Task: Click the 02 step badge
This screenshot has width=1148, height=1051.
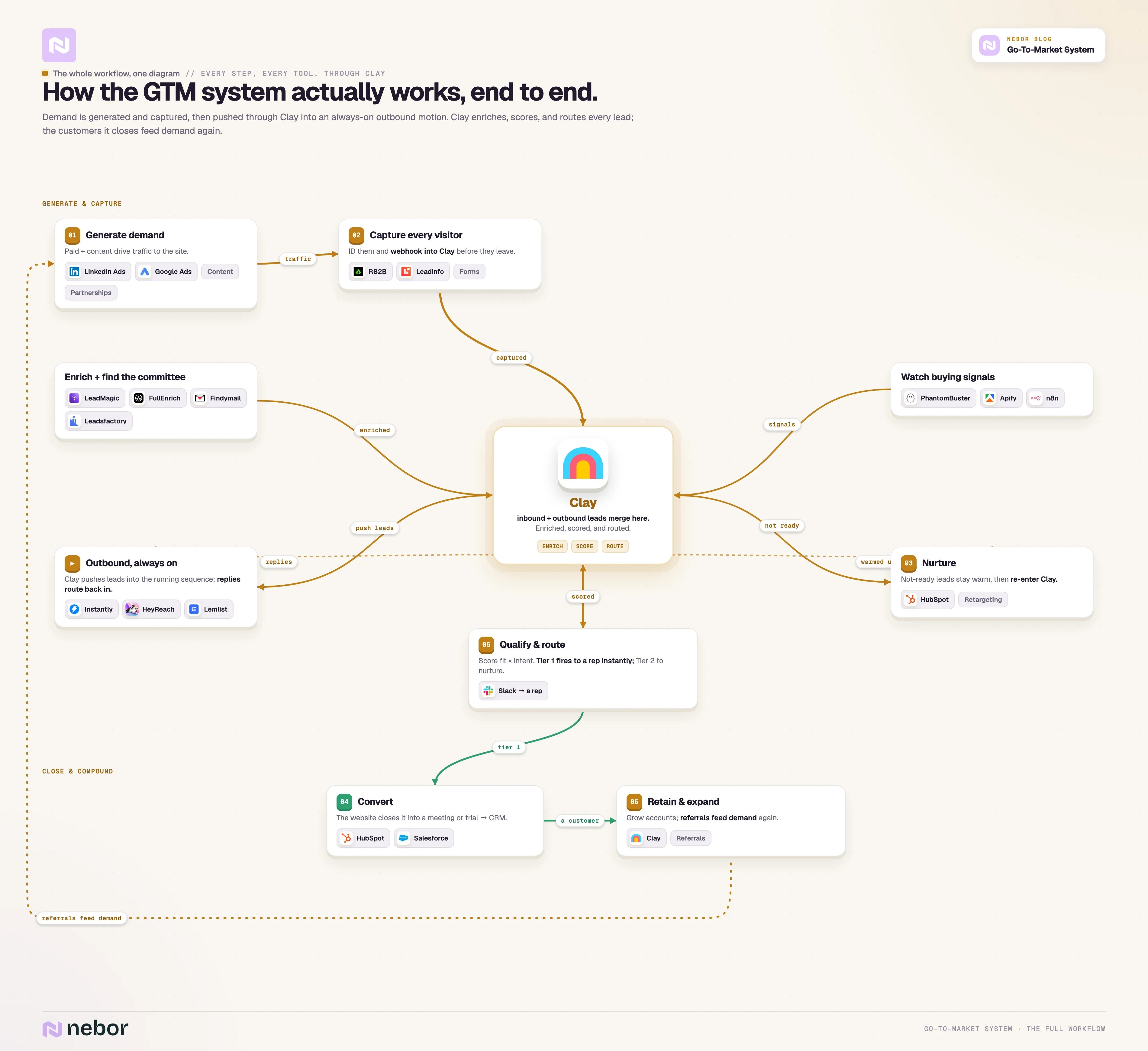Action: click(x=356, y=235)
